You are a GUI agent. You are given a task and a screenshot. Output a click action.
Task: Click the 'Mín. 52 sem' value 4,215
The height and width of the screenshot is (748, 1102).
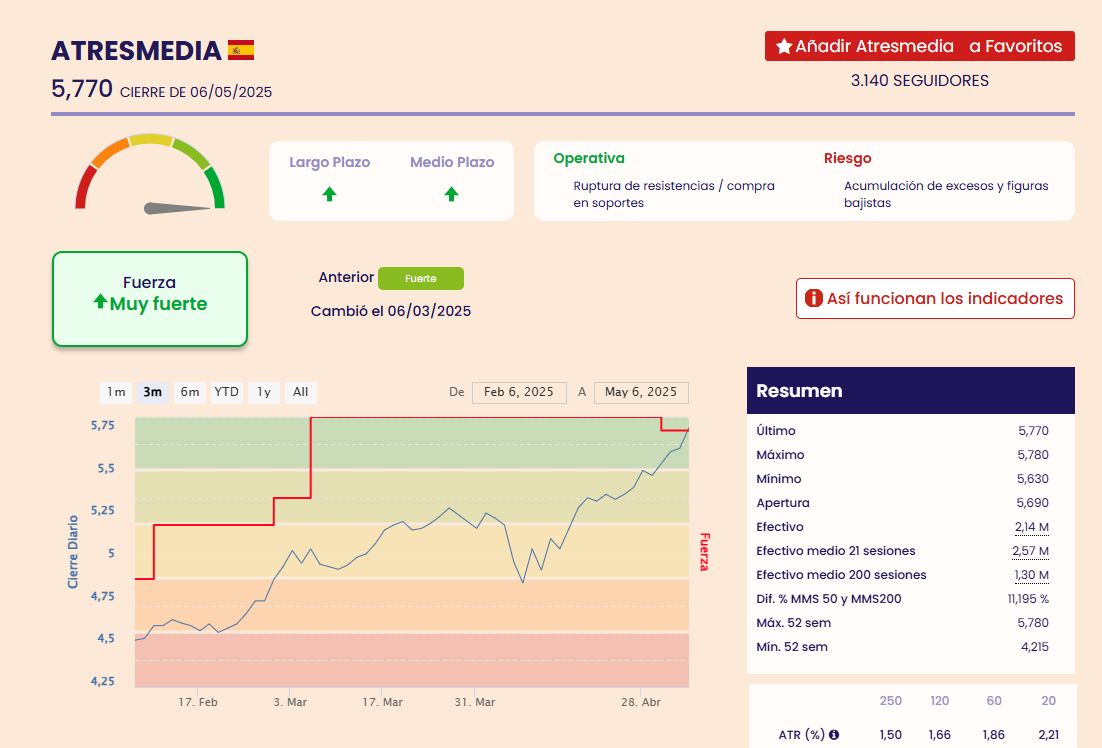coord(1035,647)
